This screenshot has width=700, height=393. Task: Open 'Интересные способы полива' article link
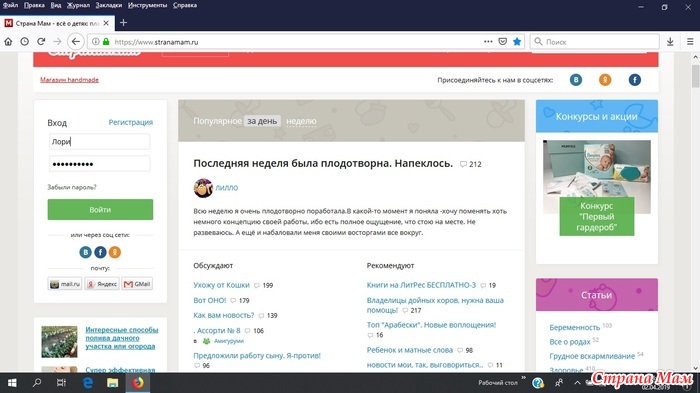point(121,338)
